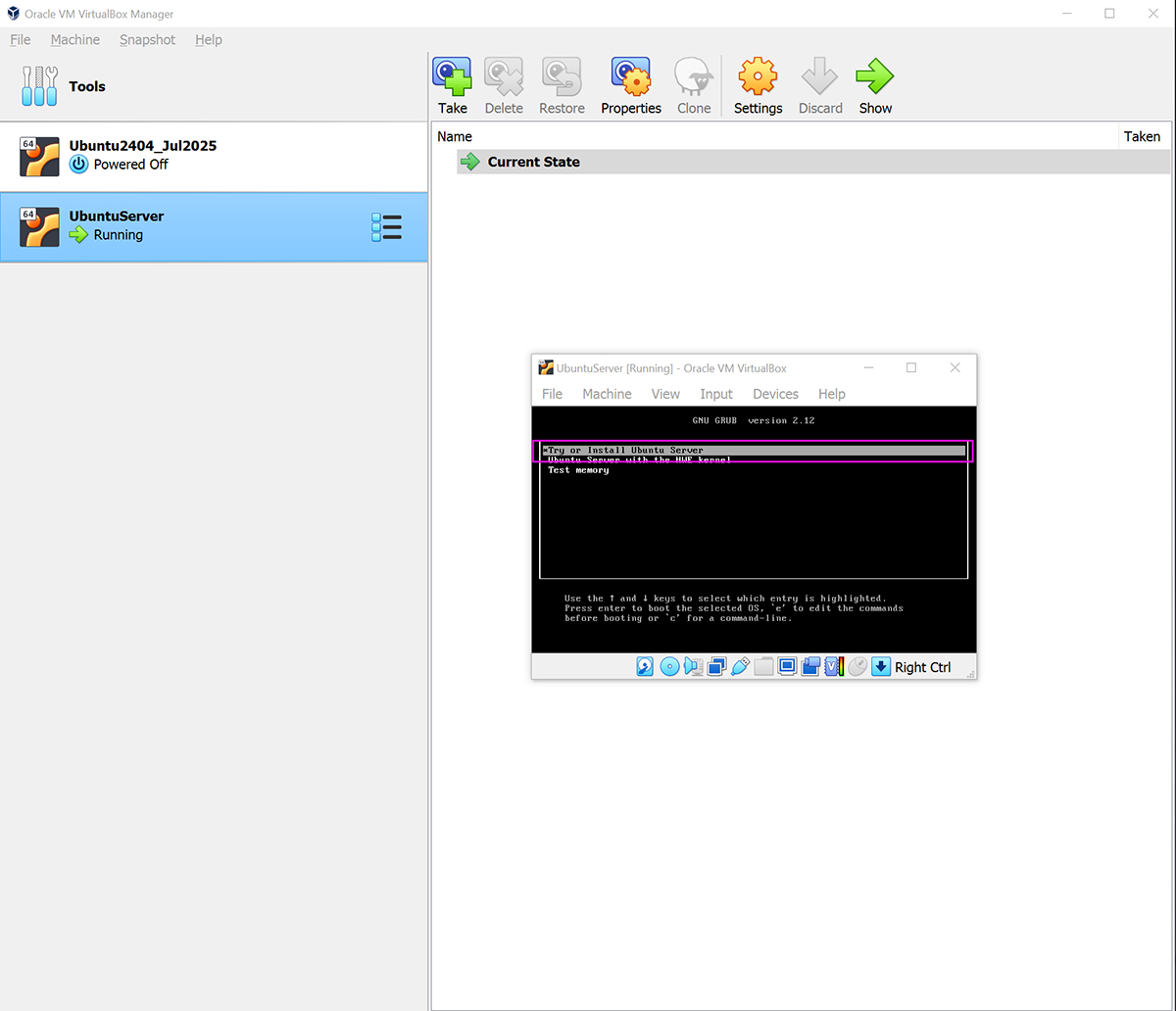Open the File menu in UbuntuServer window

(x=553, y=394)
